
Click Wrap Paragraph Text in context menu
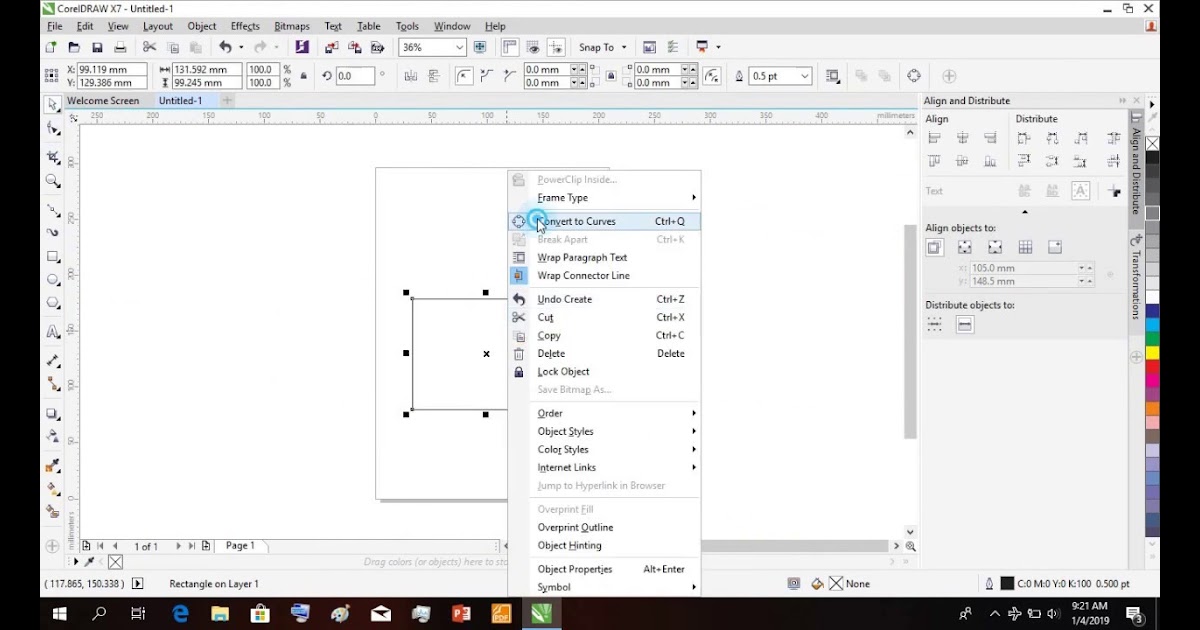coord(604,258)
